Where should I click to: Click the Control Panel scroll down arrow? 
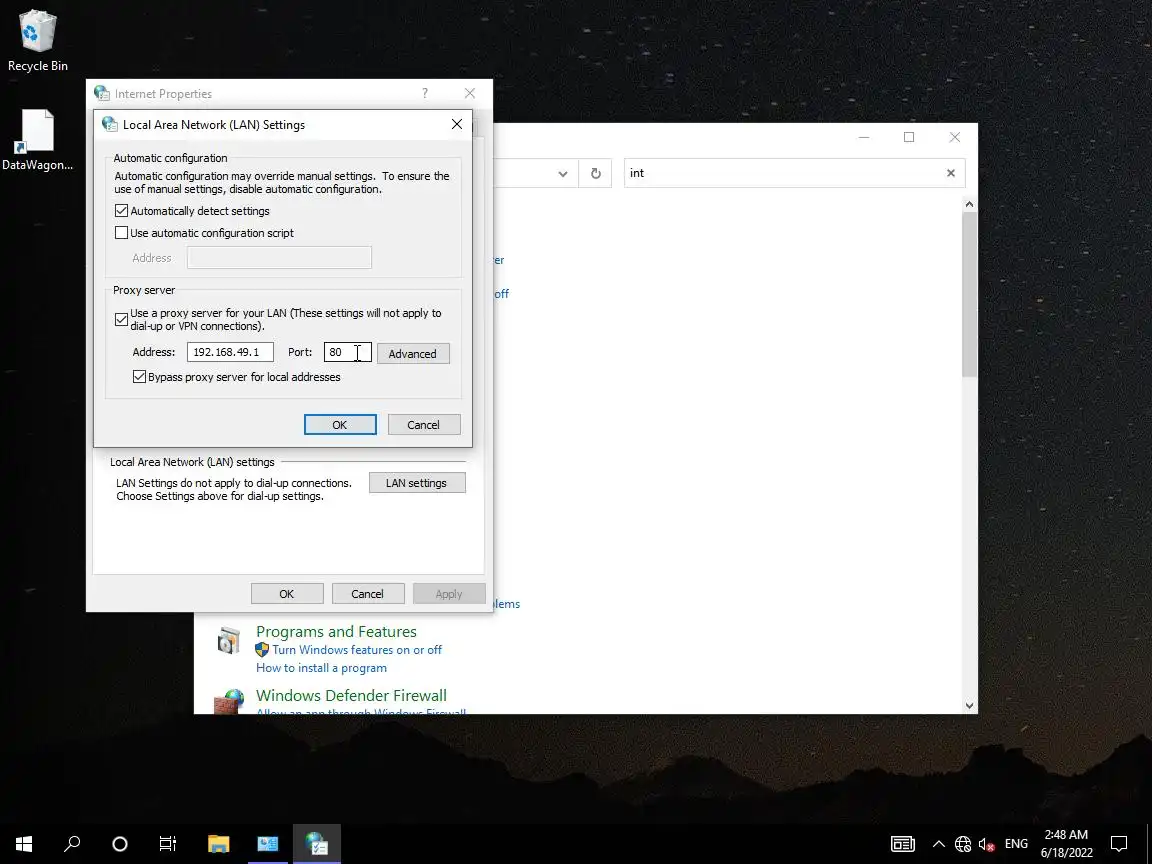pyautogui.click(x=969, y=705)
